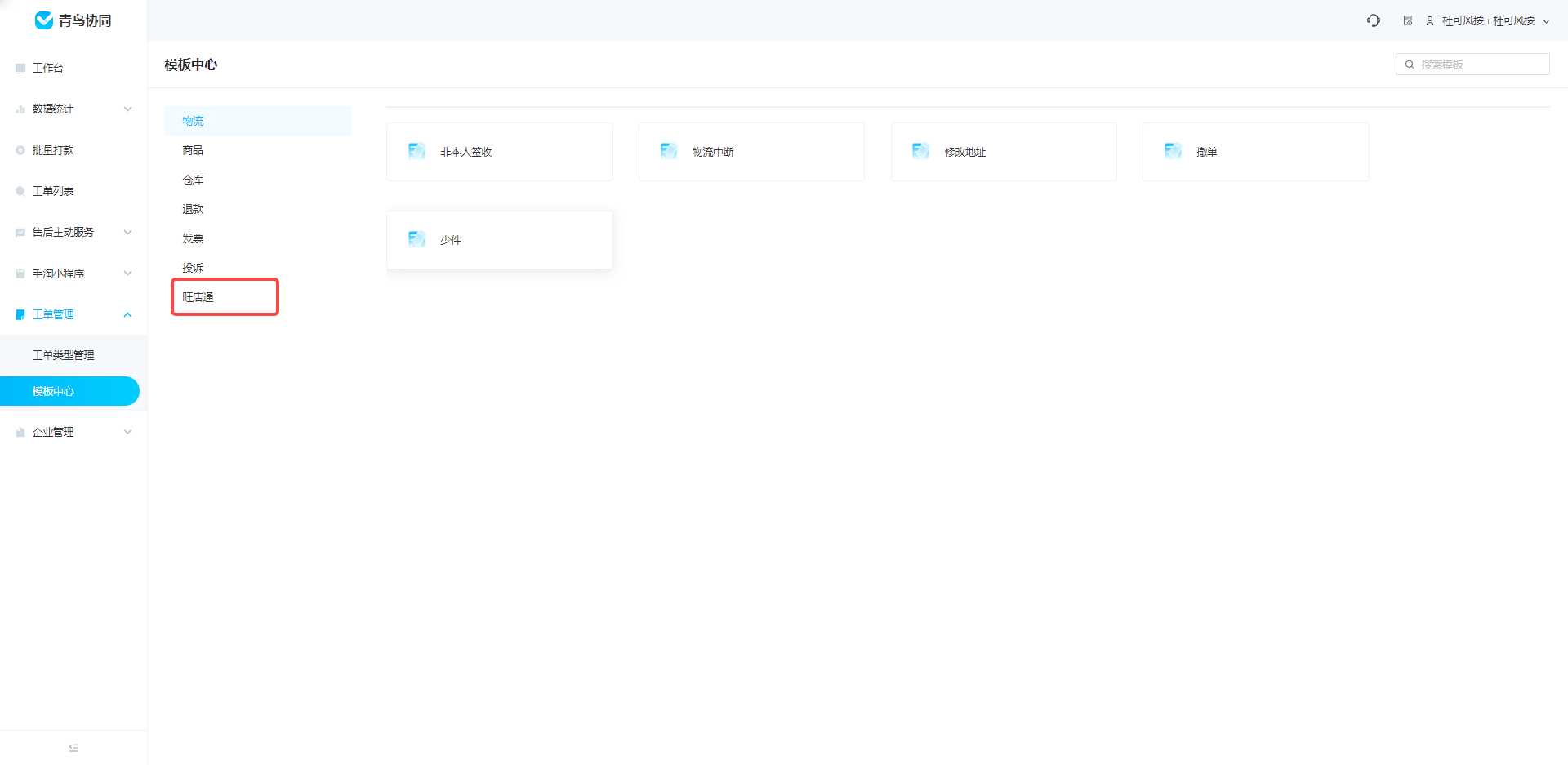Expand the 售后主动服务 chevron
Viewport: 1568px width, 765px height.
coord(127,232)
